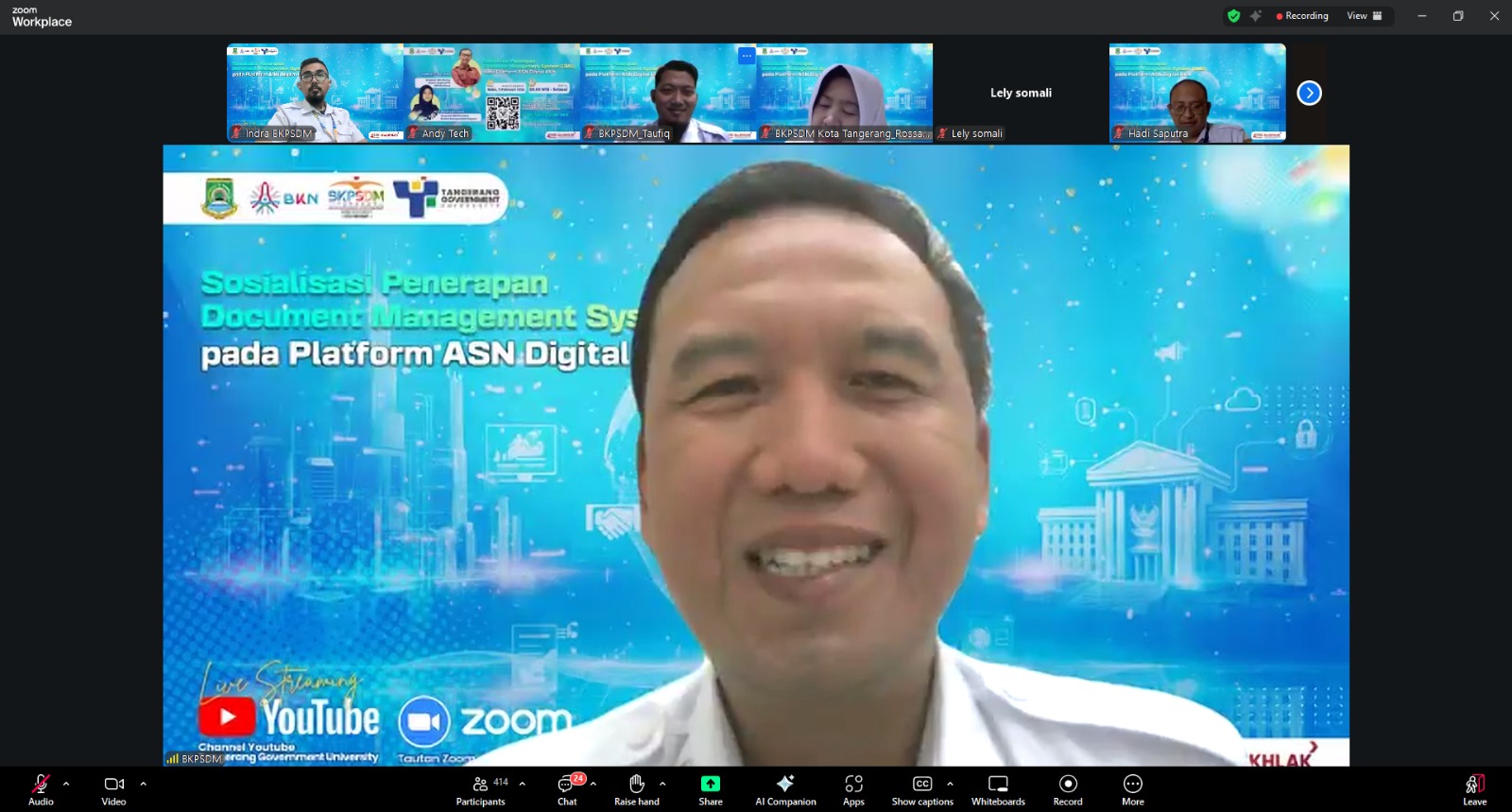Select Hadi Saputra's video thumbnail
Screen dimensions: 1512x812
[1197, 93]
